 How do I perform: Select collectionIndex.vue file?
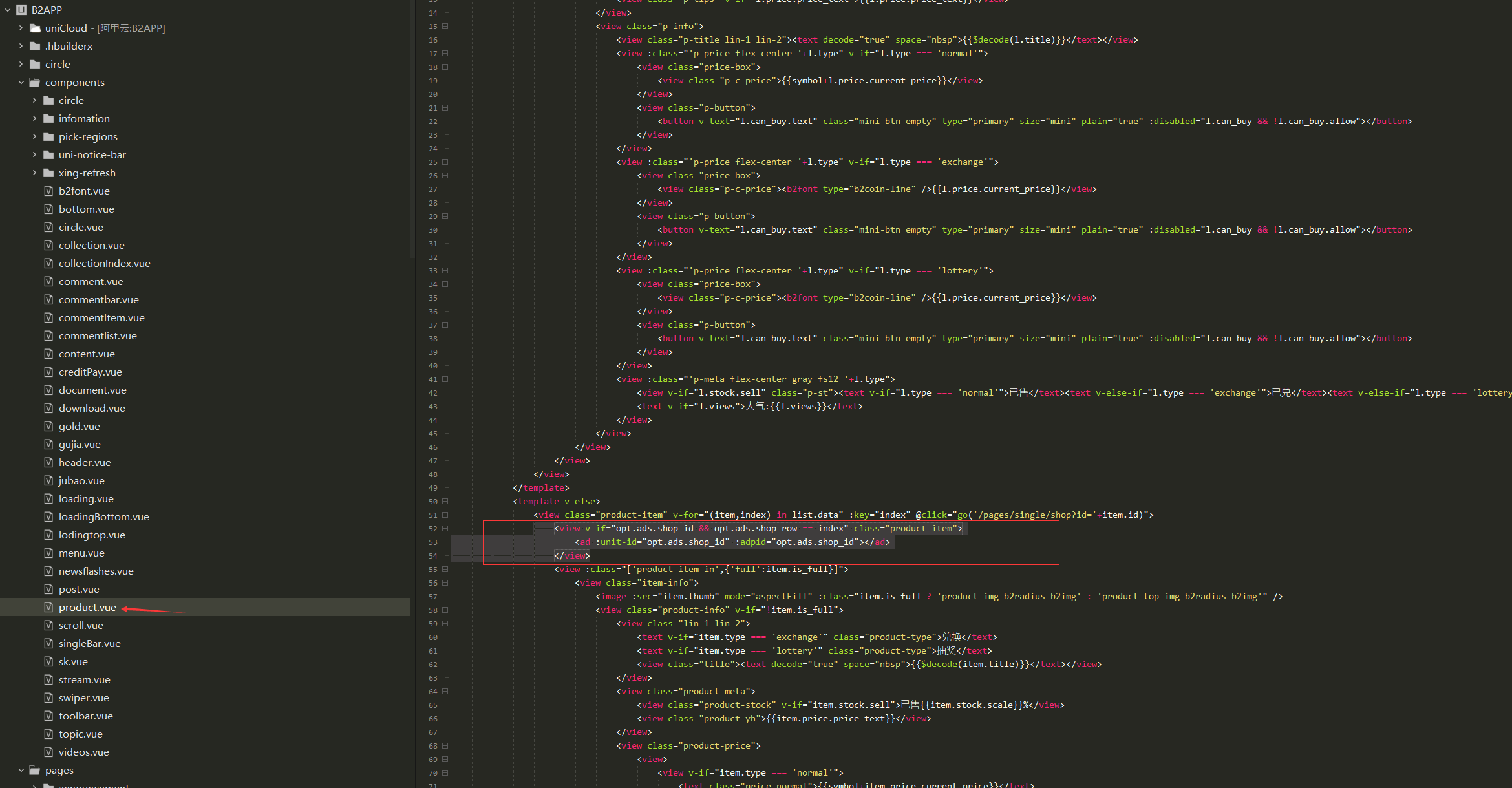click(104, 263)
